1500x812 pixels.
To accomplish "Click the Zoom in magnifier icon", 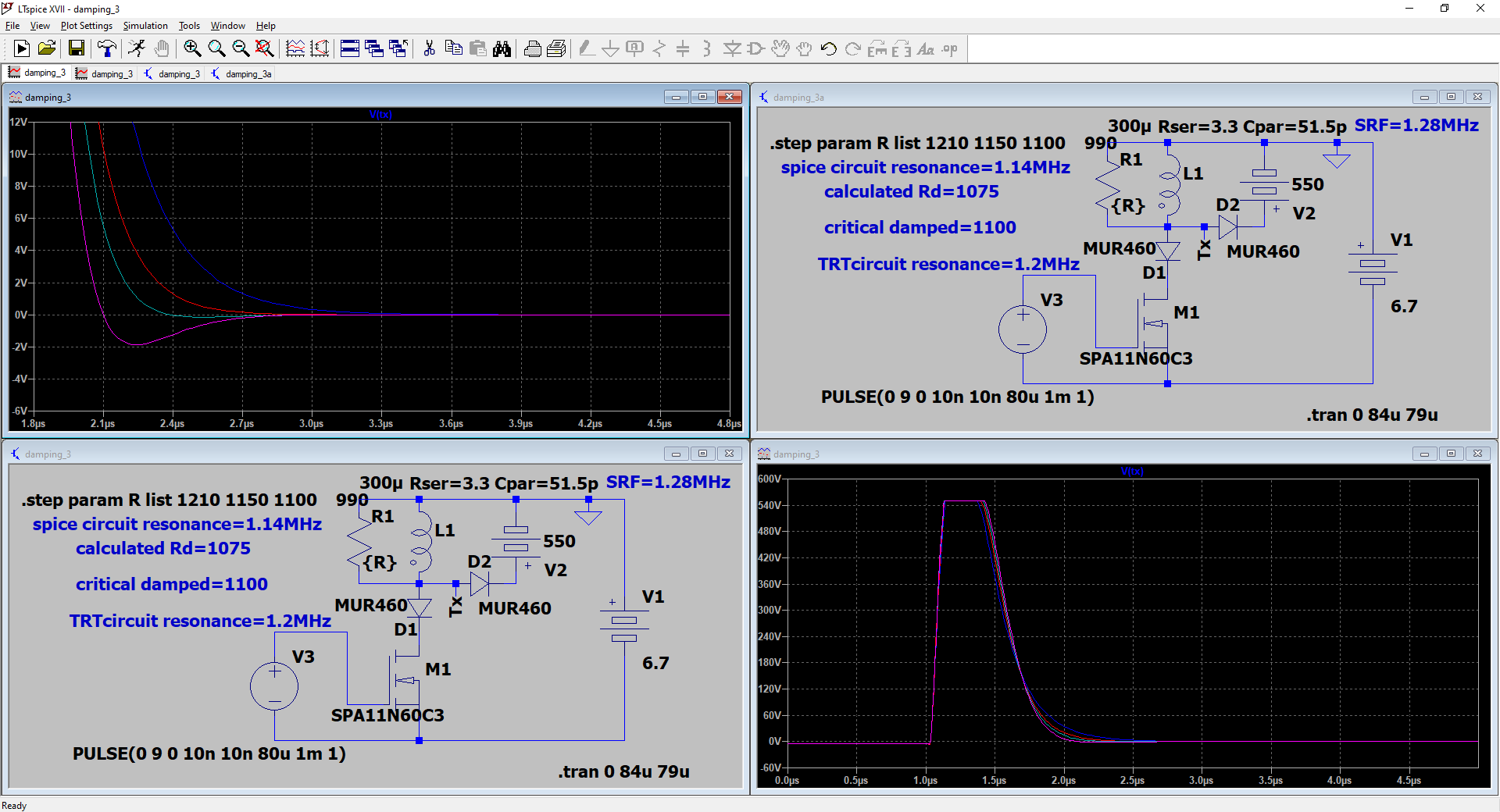I will click(x=192, y=49).
